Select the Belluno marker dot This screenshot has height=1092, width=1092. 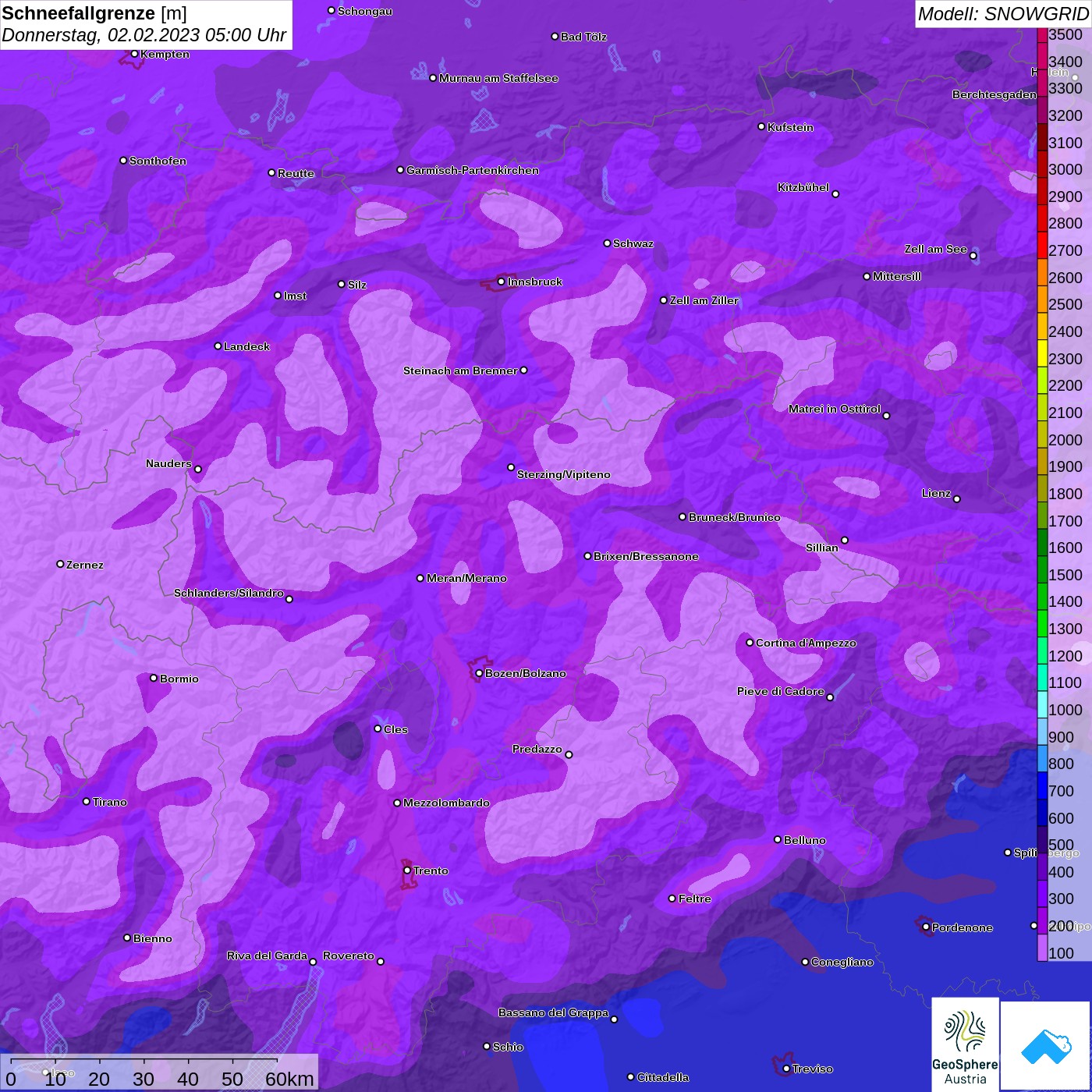[777, 839]
